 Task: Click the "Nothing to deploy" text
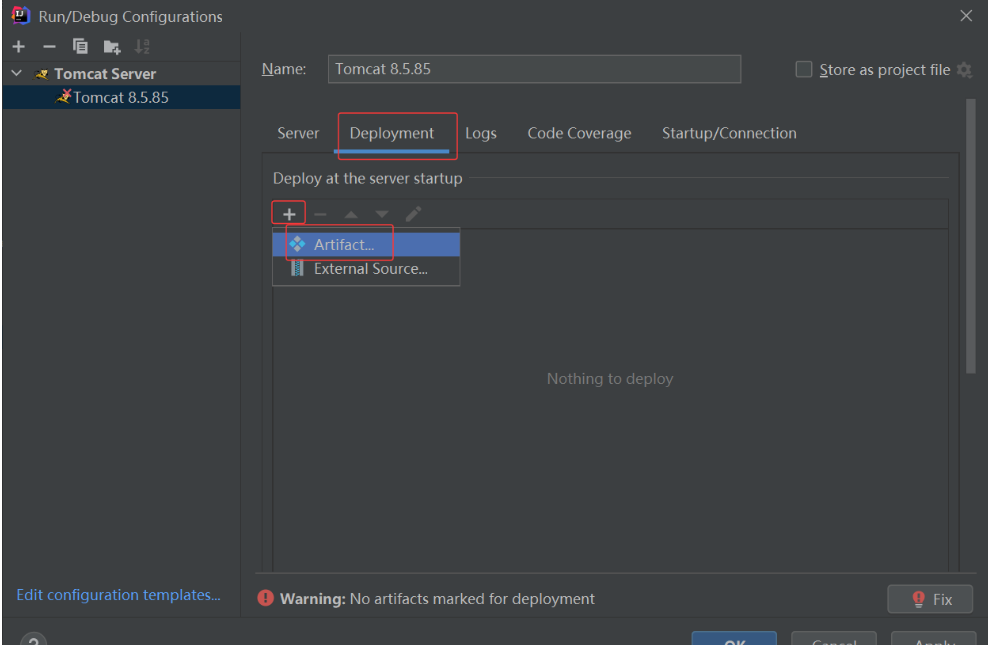click(610, 379)
